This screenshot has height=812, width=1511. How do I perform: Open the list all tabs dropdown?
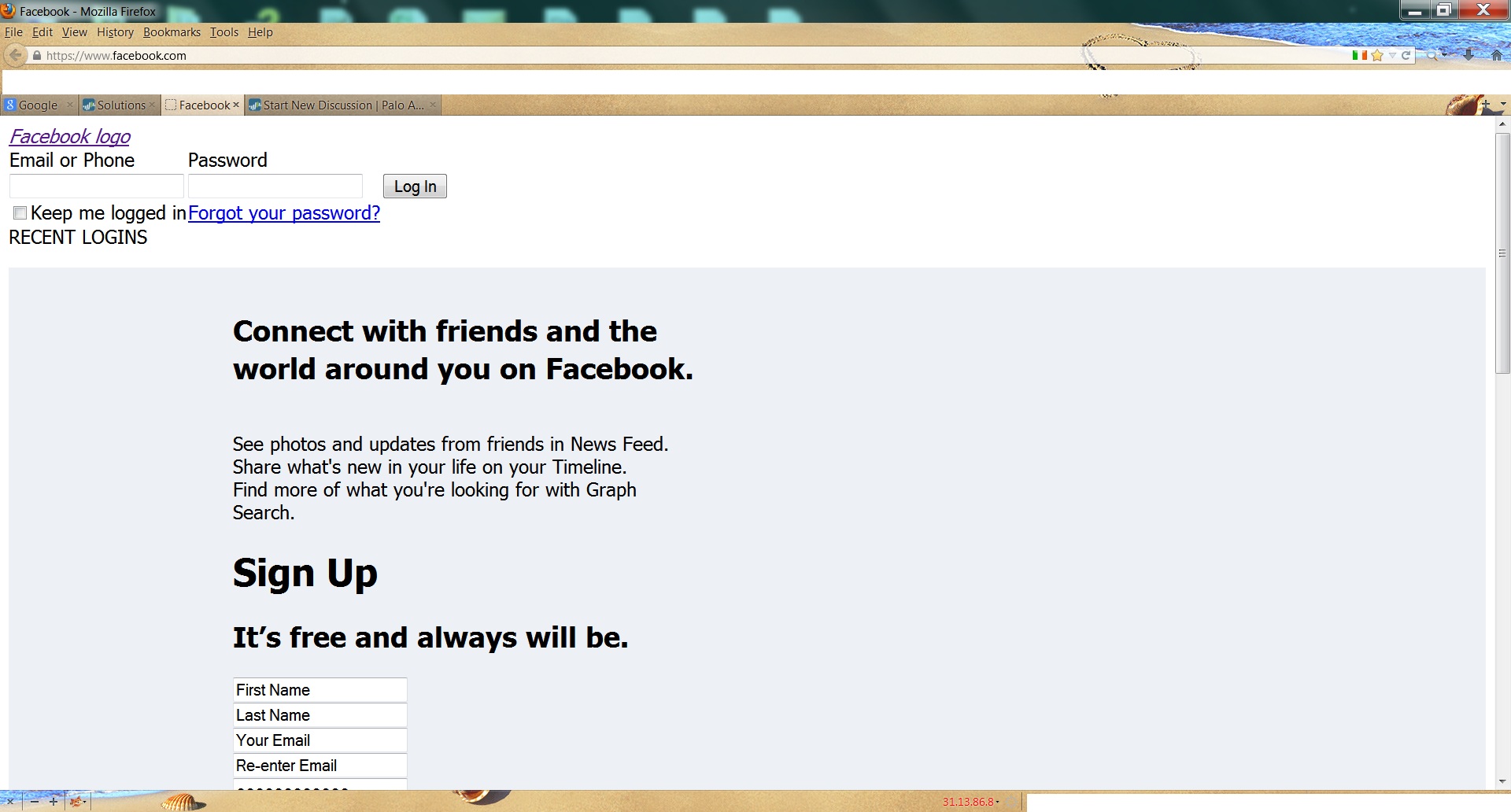1503,104
